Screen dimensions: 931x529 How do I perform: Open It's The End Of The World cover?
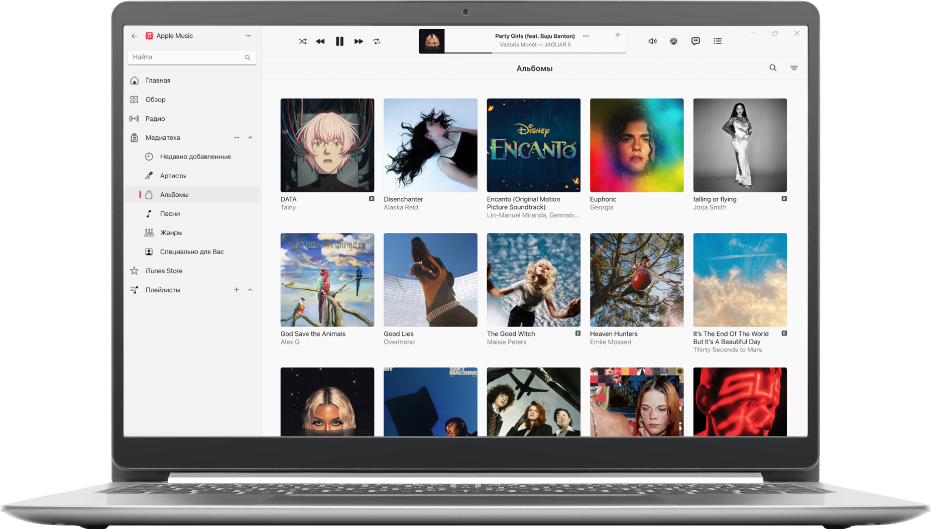click(x=740, y=280)
